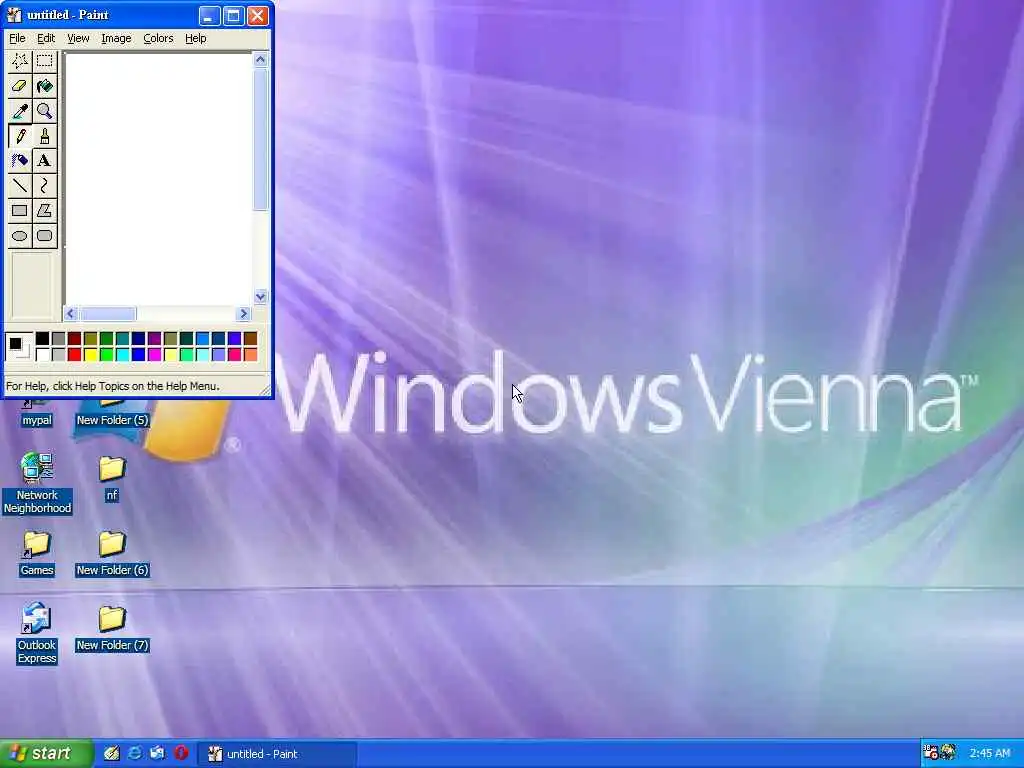The image size is (1024, 768).
Task: Click the horizontal scroll left arrow
Action: tap(71, 313)
